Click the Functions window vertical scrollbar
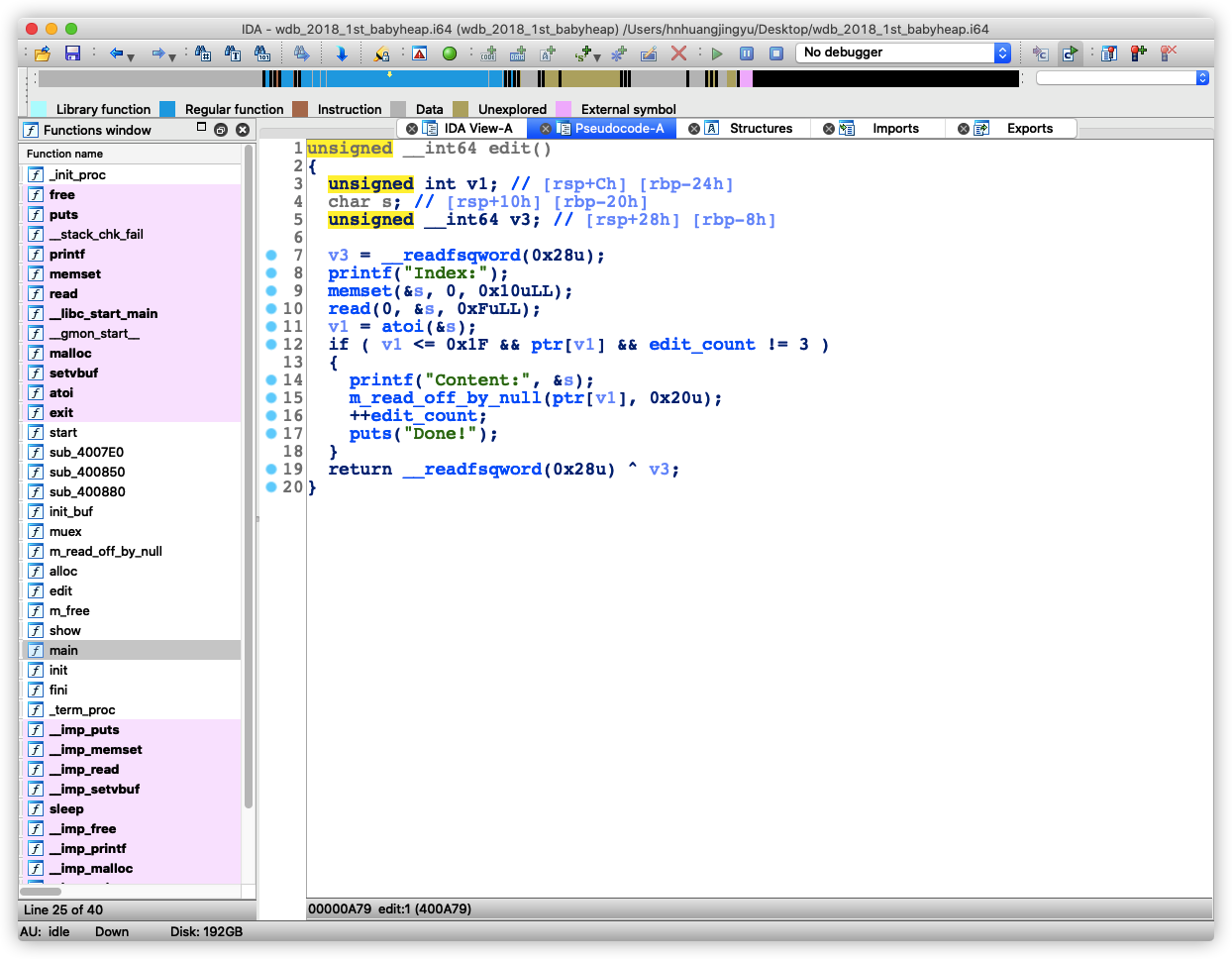This screenshot has width=1232, height=959. click(249, 476)
